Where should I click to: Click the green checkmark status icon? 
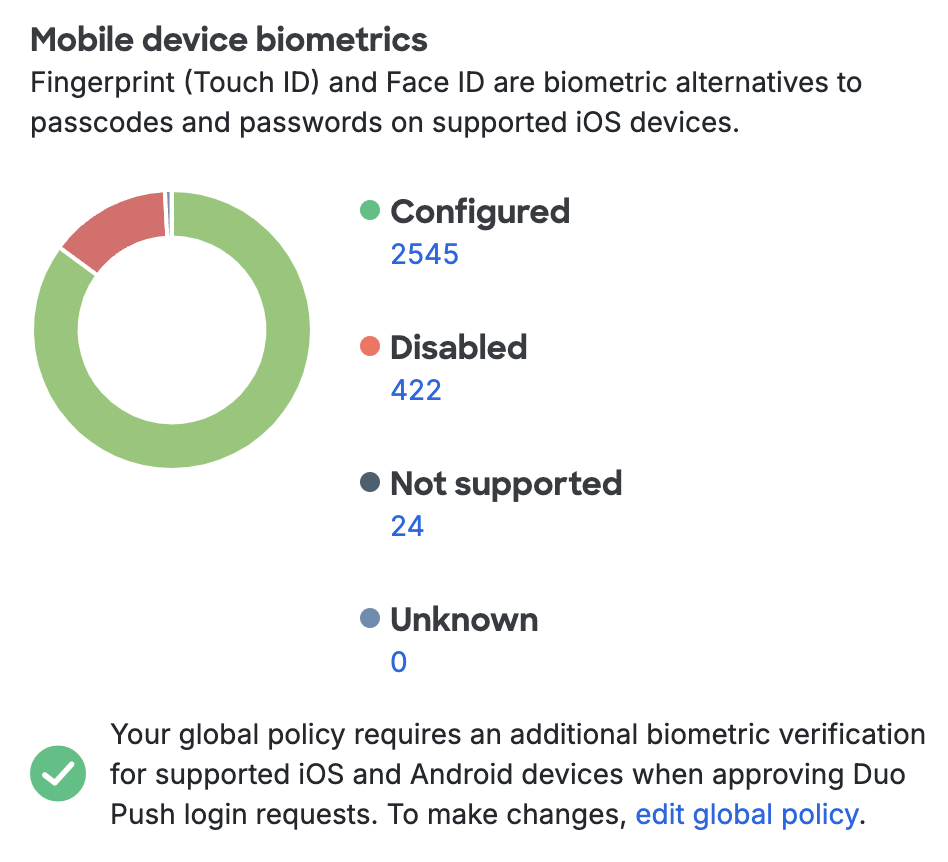pos(57,773)
